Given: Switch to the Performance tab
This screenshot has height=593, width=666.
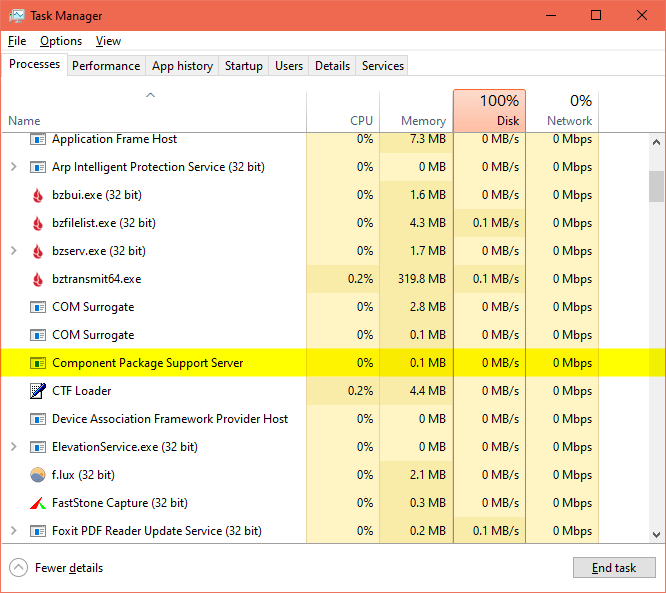Looking at the screenshot, I should tap(106, 66).
